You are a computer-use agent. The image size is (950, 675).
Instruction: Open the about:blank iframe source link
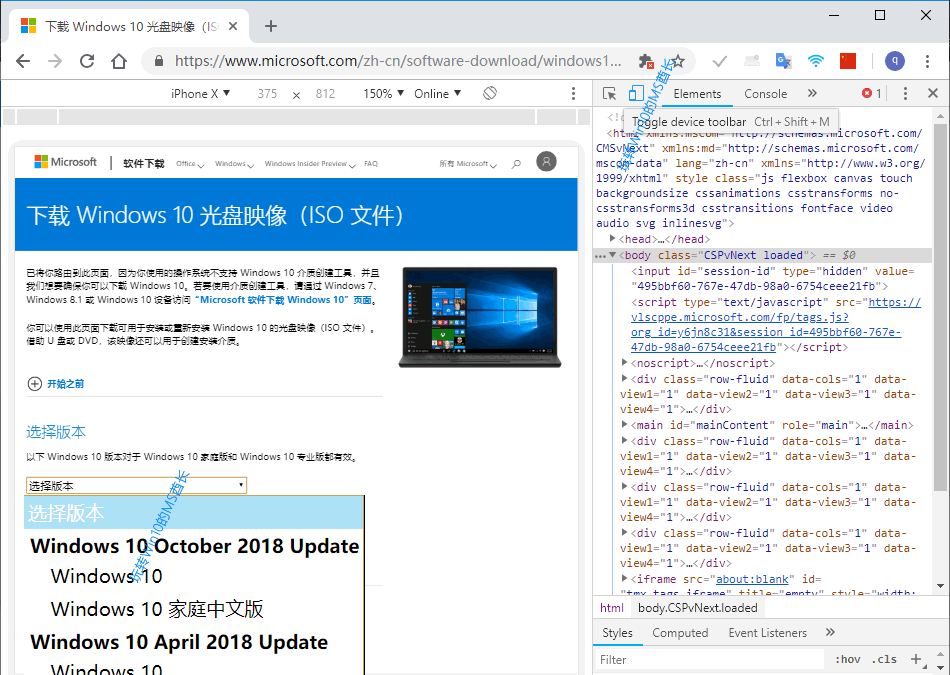tap(752, 579)
